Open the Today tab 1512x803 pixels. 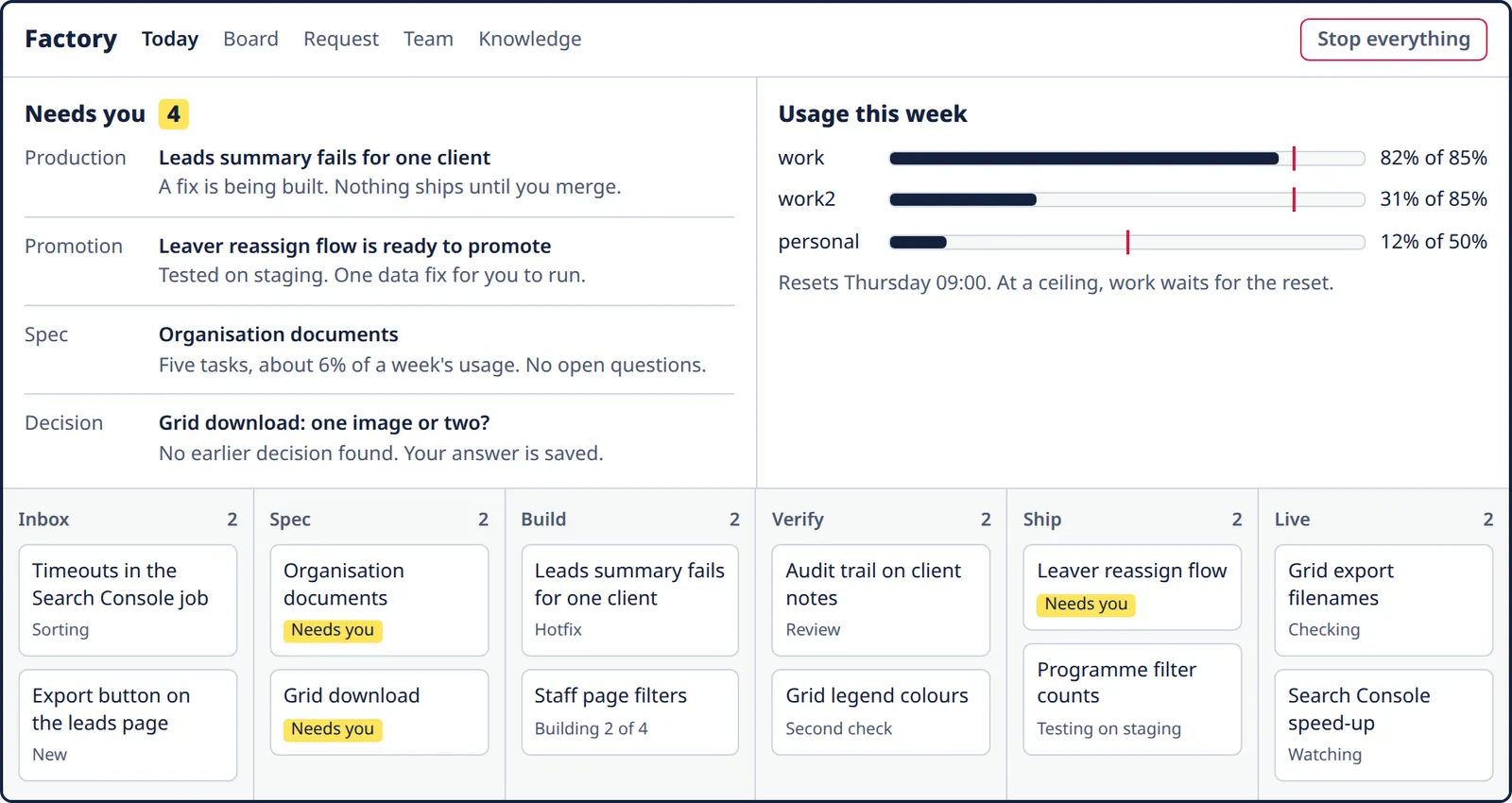tap(170, 39)
